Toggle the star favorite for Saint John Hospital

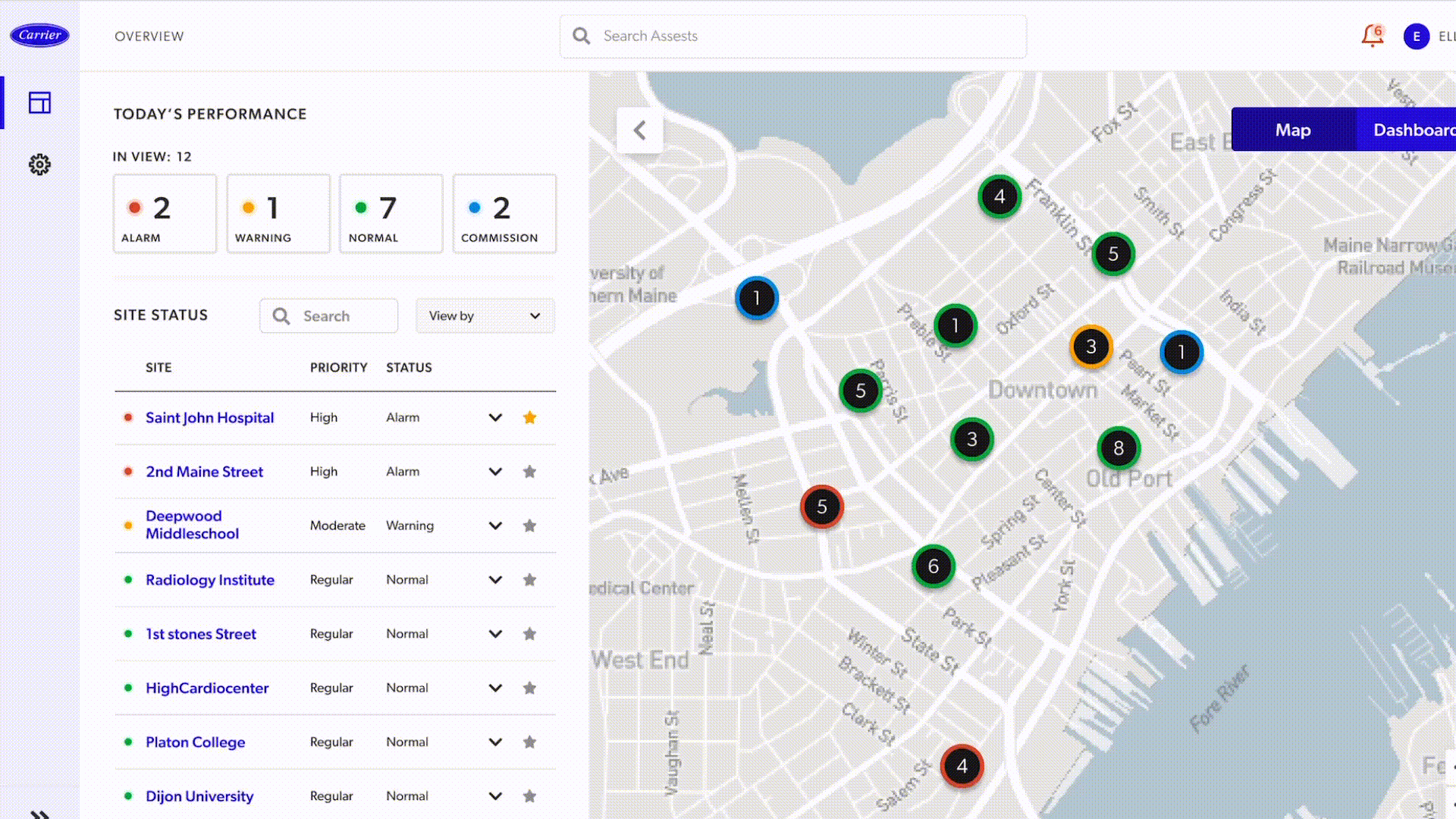(x=531, y=417)
